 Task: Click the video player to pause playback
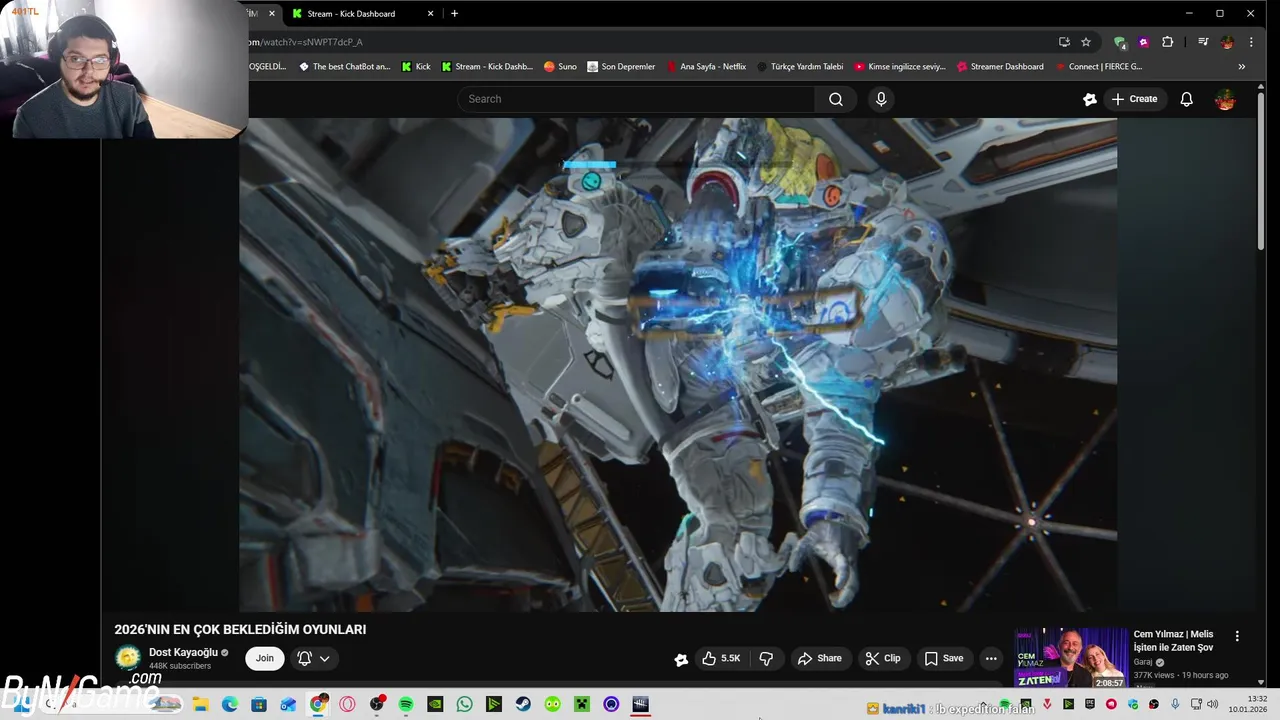click(678, 364)
